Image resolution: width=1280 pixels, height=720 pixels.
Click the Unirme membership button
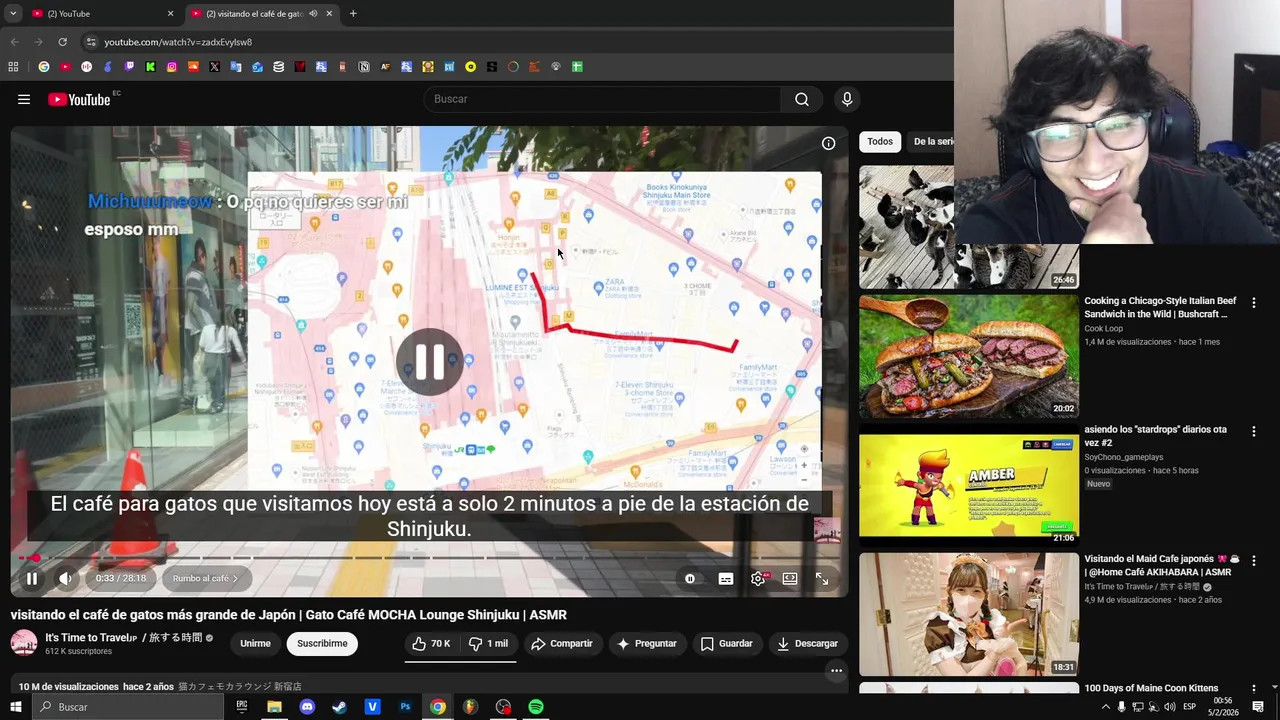click(255, 644)
